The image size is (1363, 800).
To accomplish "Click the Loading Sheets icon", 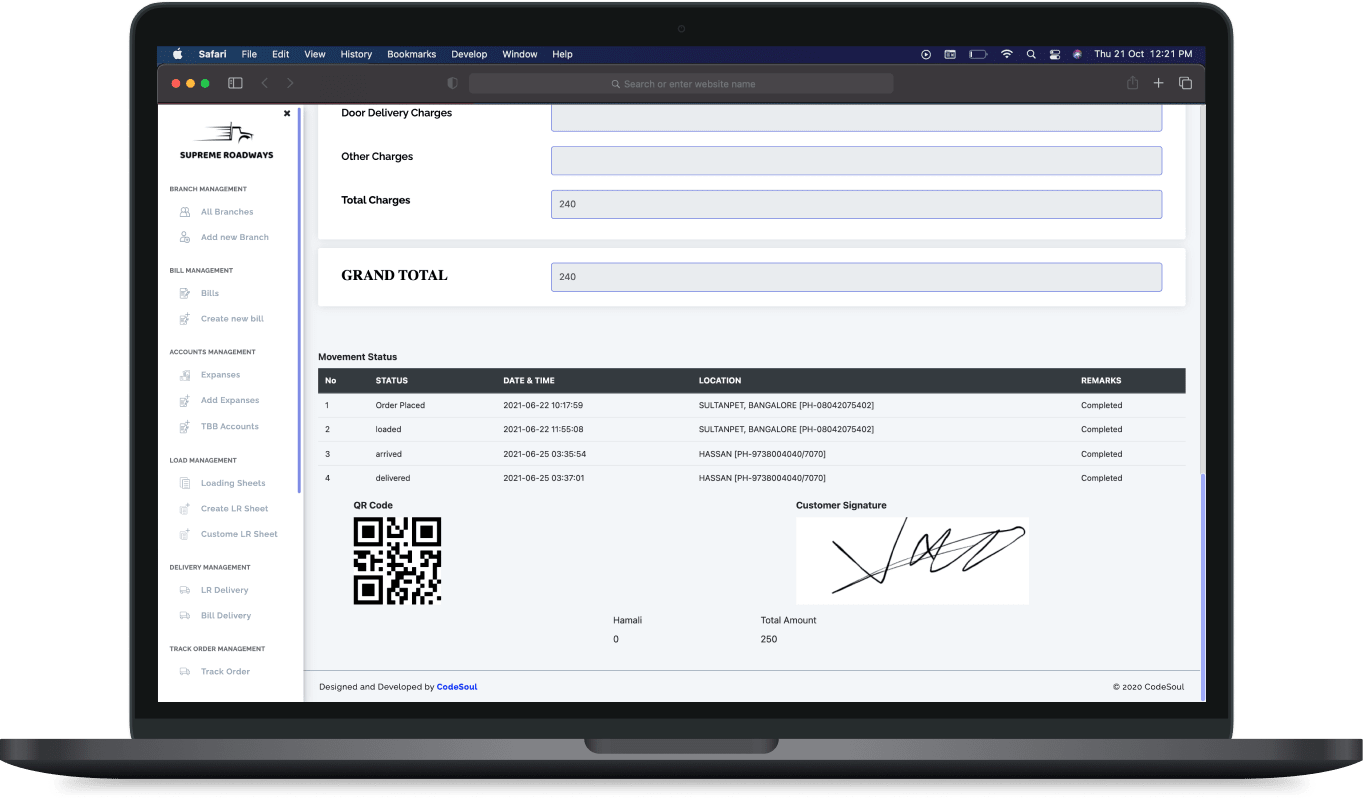I will click(185, 483).
